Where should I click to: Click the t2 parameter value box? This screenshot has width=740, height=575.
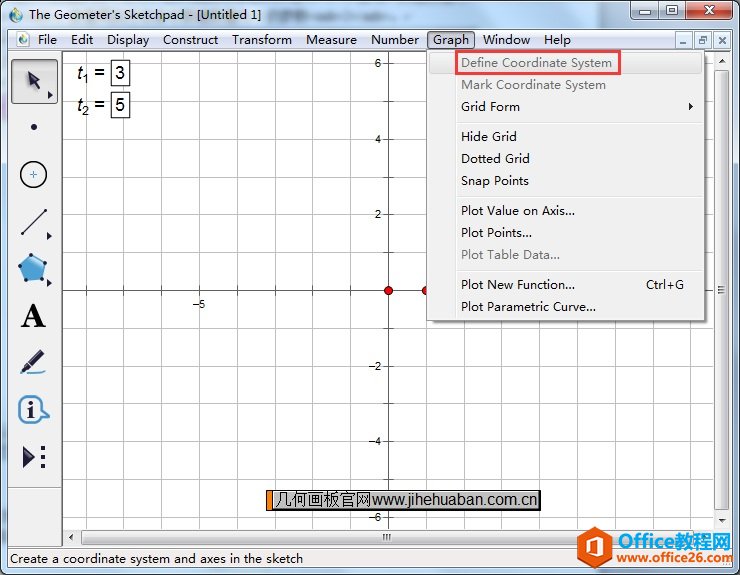pos(120,104)
